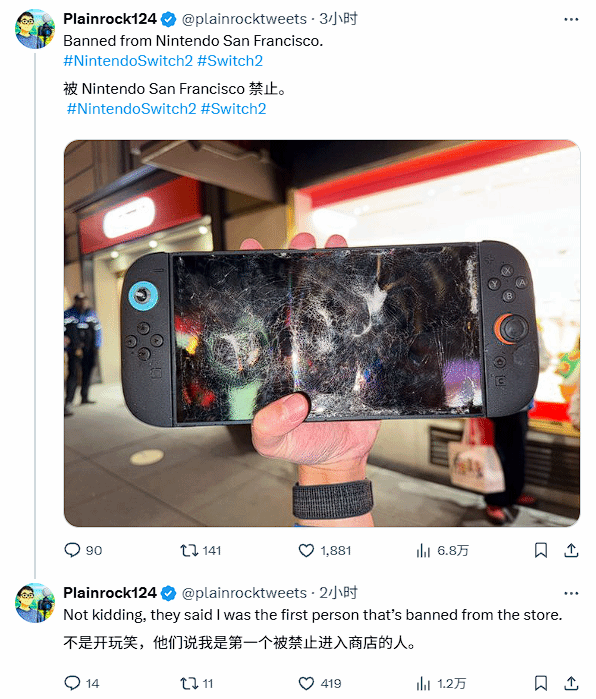Bookmark the first tweet
The width and height of the screenshot is (596, 699).
(541, 551)
